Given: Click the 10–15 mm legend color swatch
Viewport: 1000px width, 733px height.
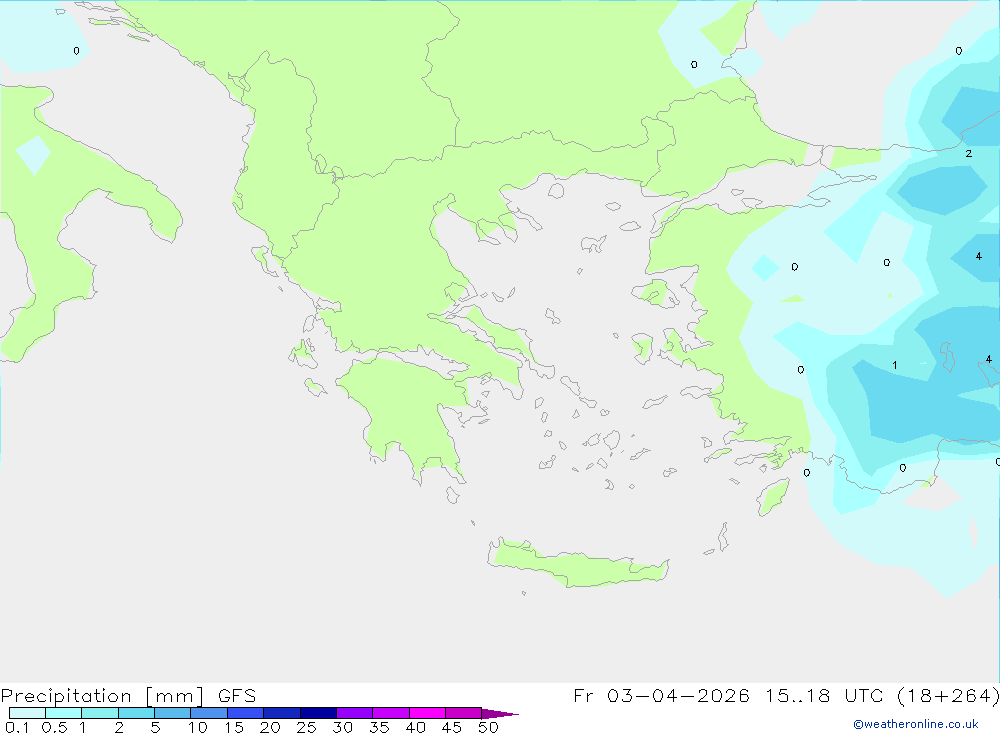Looking at the screenshot, I should pos(209,713).
